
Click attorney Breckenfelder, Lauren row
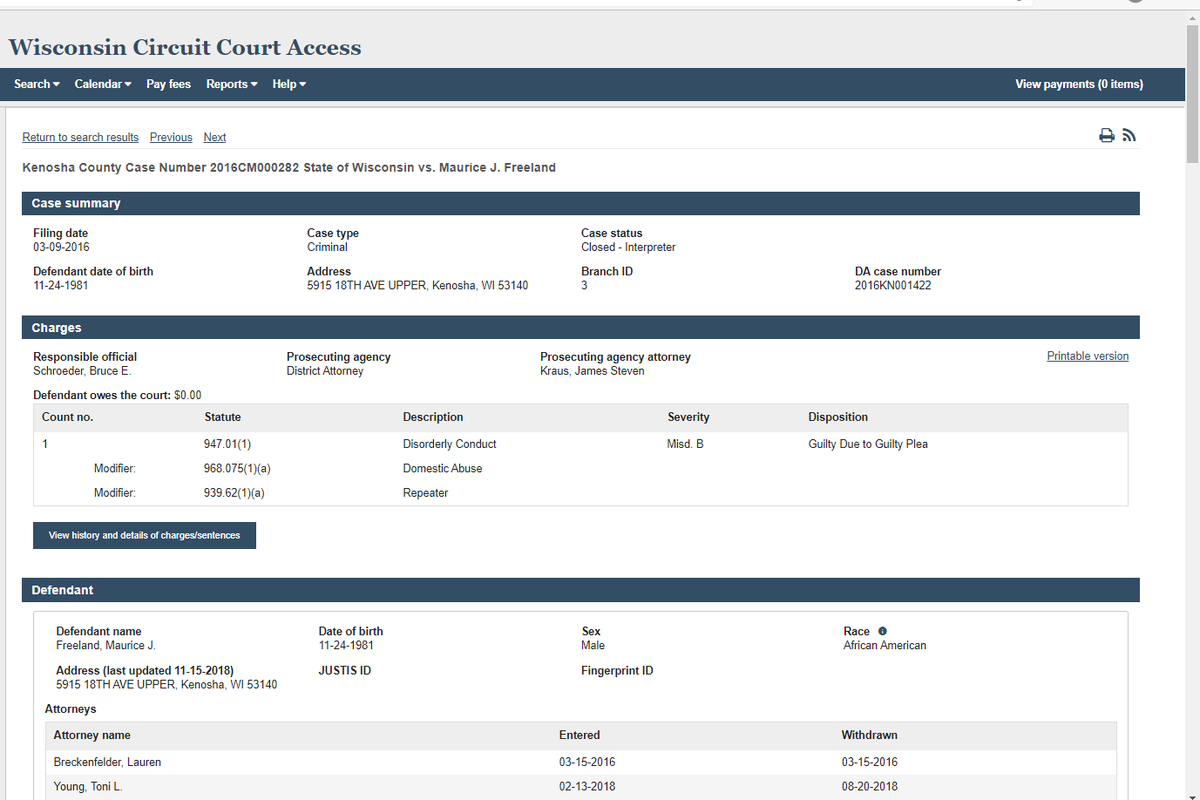[581, 762]
